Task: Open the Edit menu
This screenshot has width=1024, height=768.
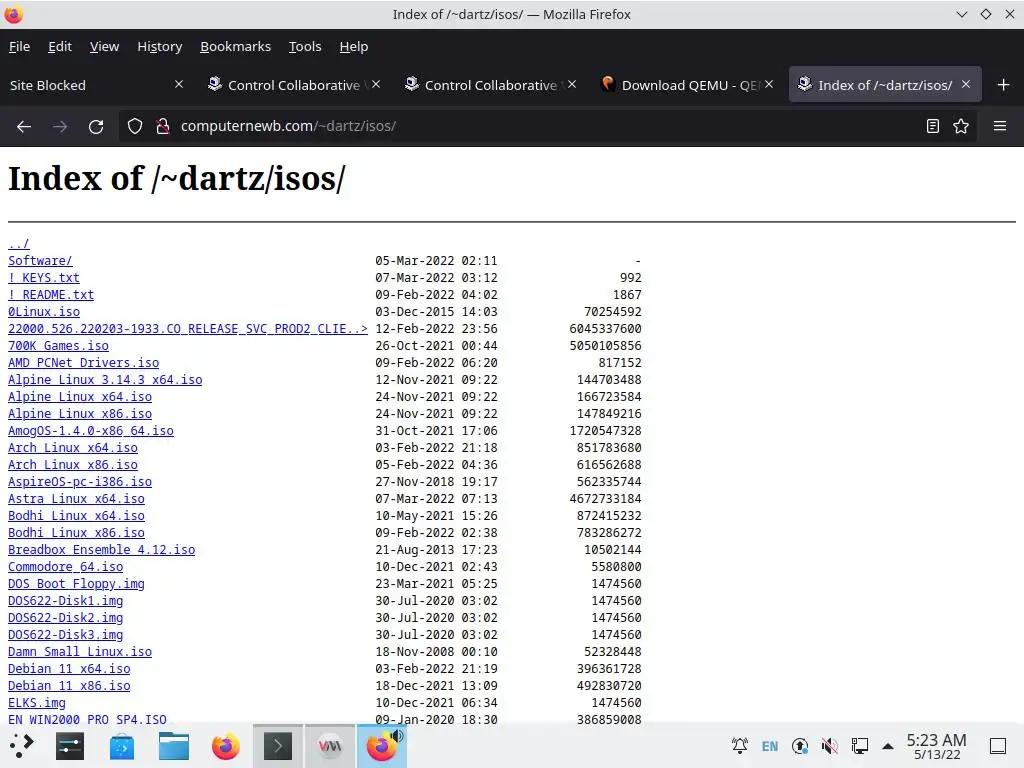Action: coord(60,46)
